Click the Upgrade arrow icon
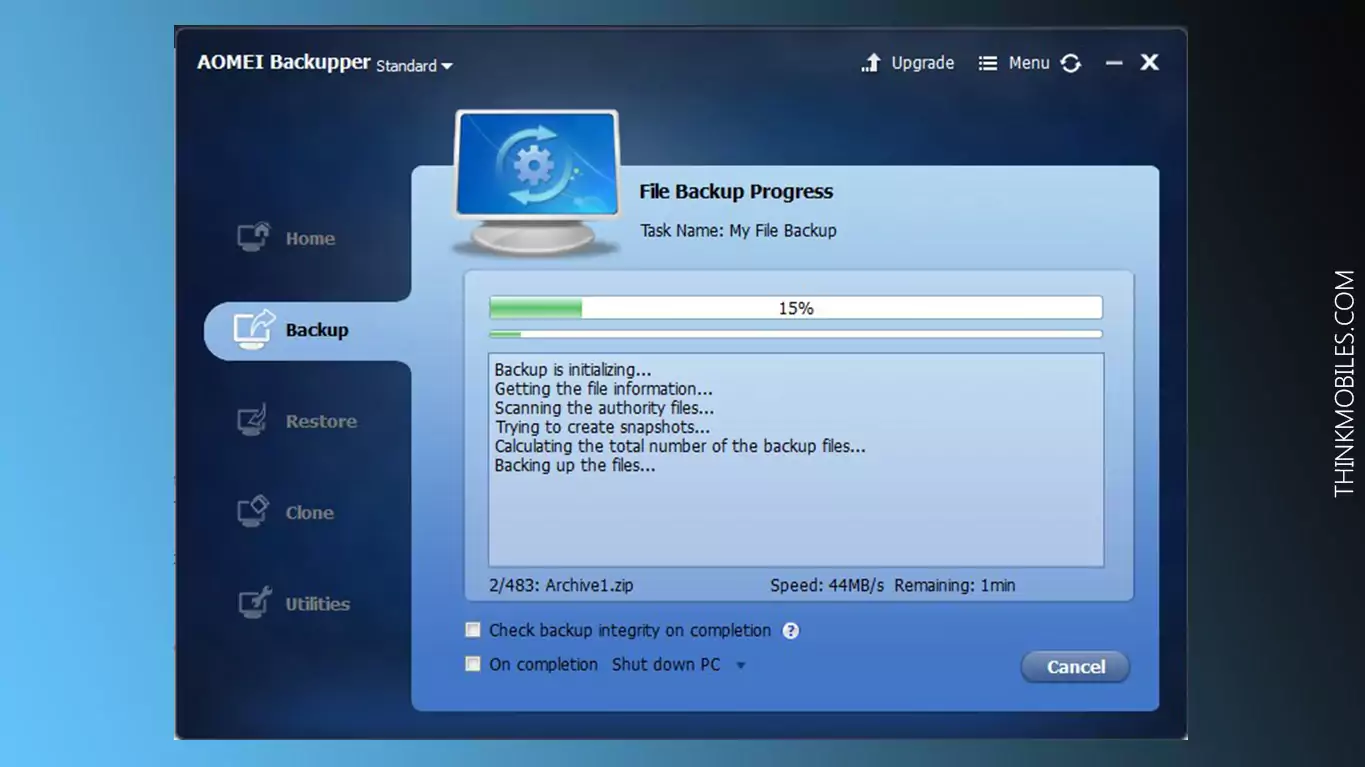 point(871,63)
